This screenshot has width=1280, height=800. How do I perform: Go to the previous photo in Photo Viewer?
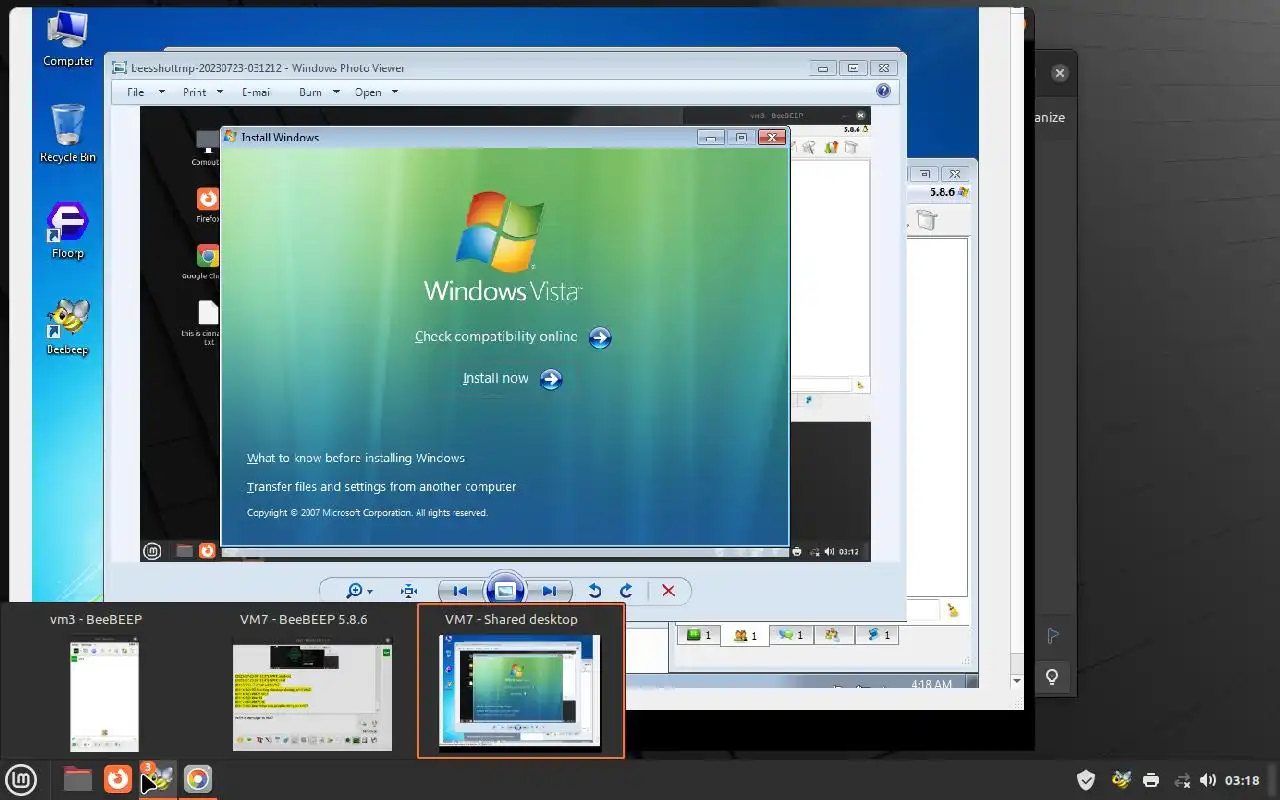click(459, 591)
